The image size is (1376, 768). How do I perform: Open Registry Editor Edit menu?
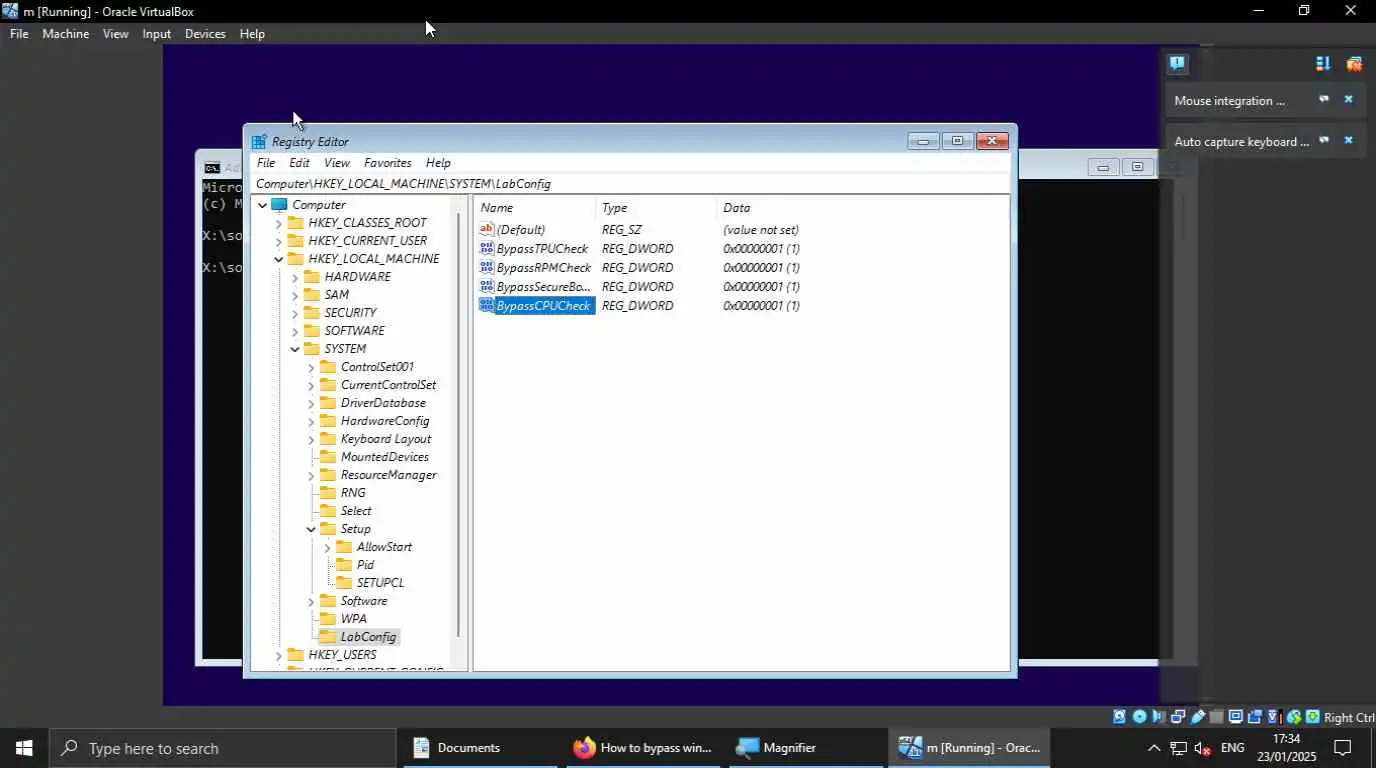pos(299,162)
